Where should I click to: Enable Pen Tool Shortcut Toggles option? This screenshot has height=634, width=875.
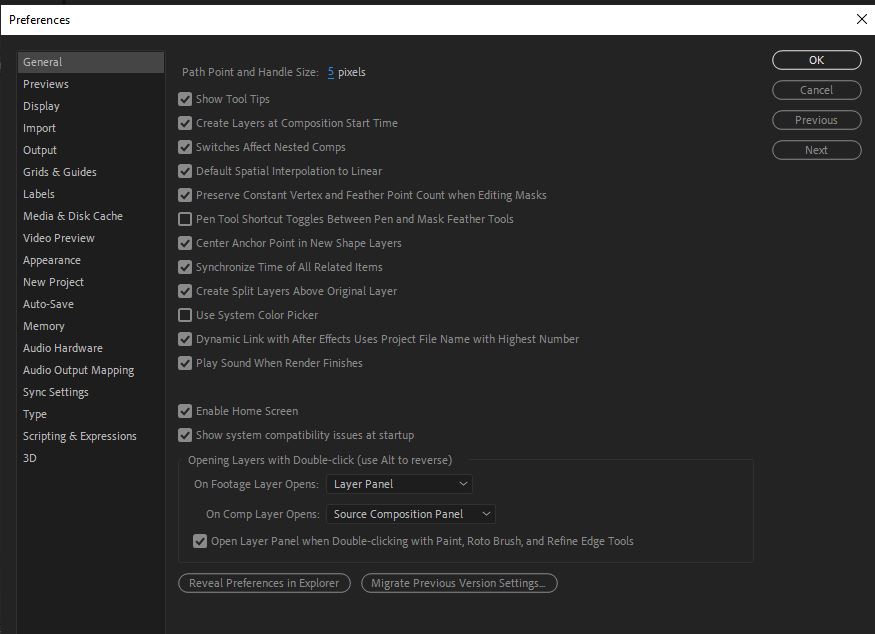tap(185, 219)
